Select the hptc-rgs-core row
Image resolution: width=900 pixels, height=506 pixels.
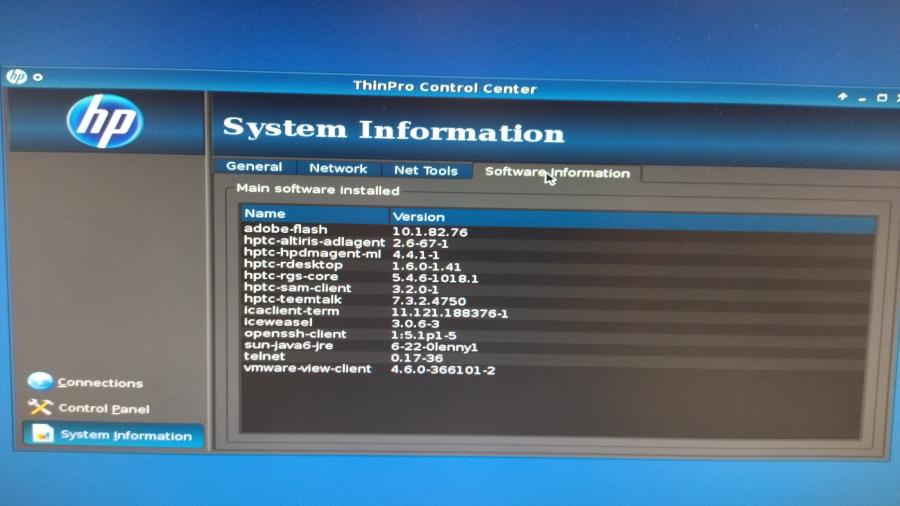point(556,277)
